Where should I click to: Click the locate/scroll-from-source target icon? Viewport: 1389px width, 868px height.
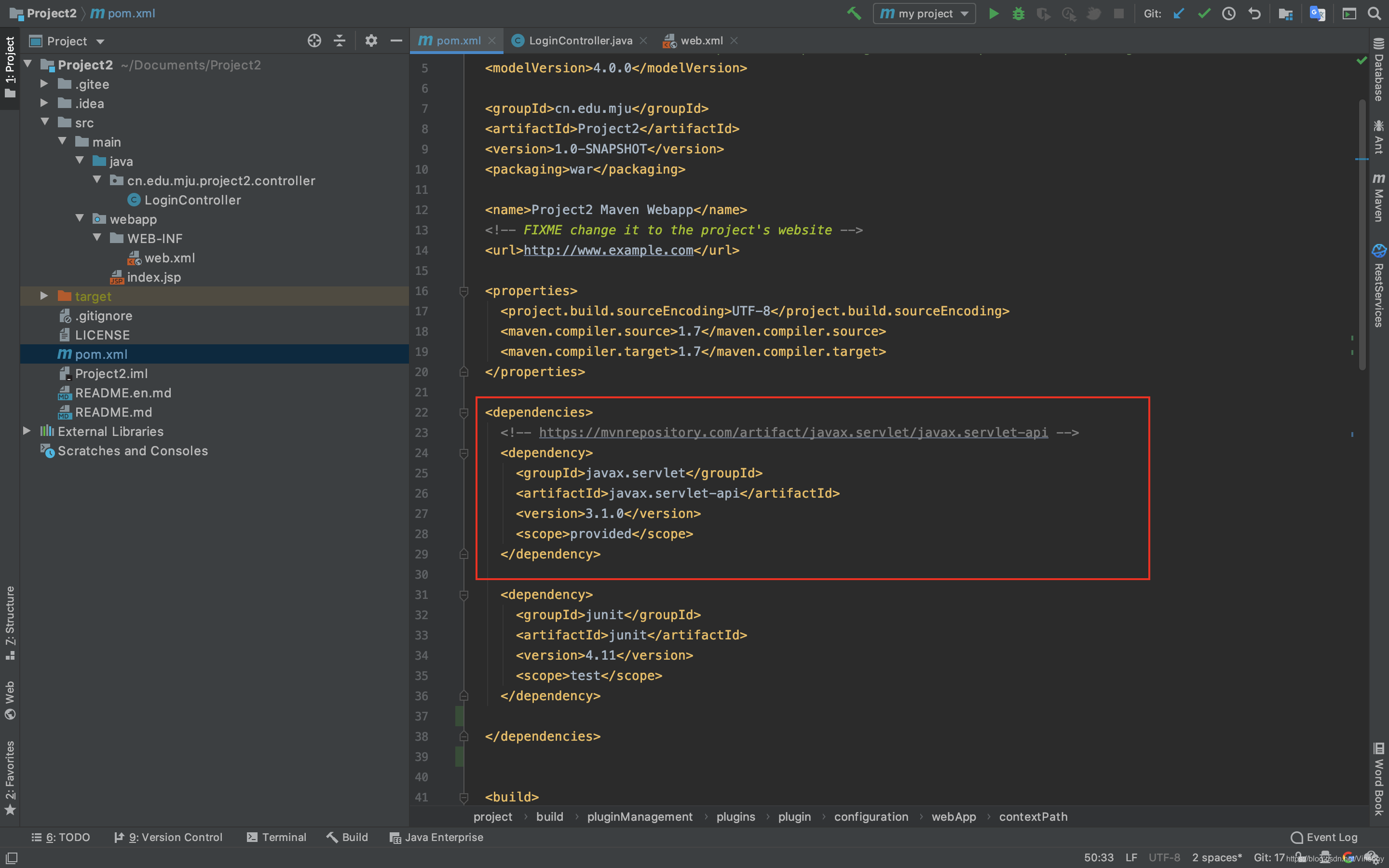click(x=314, y=41)
